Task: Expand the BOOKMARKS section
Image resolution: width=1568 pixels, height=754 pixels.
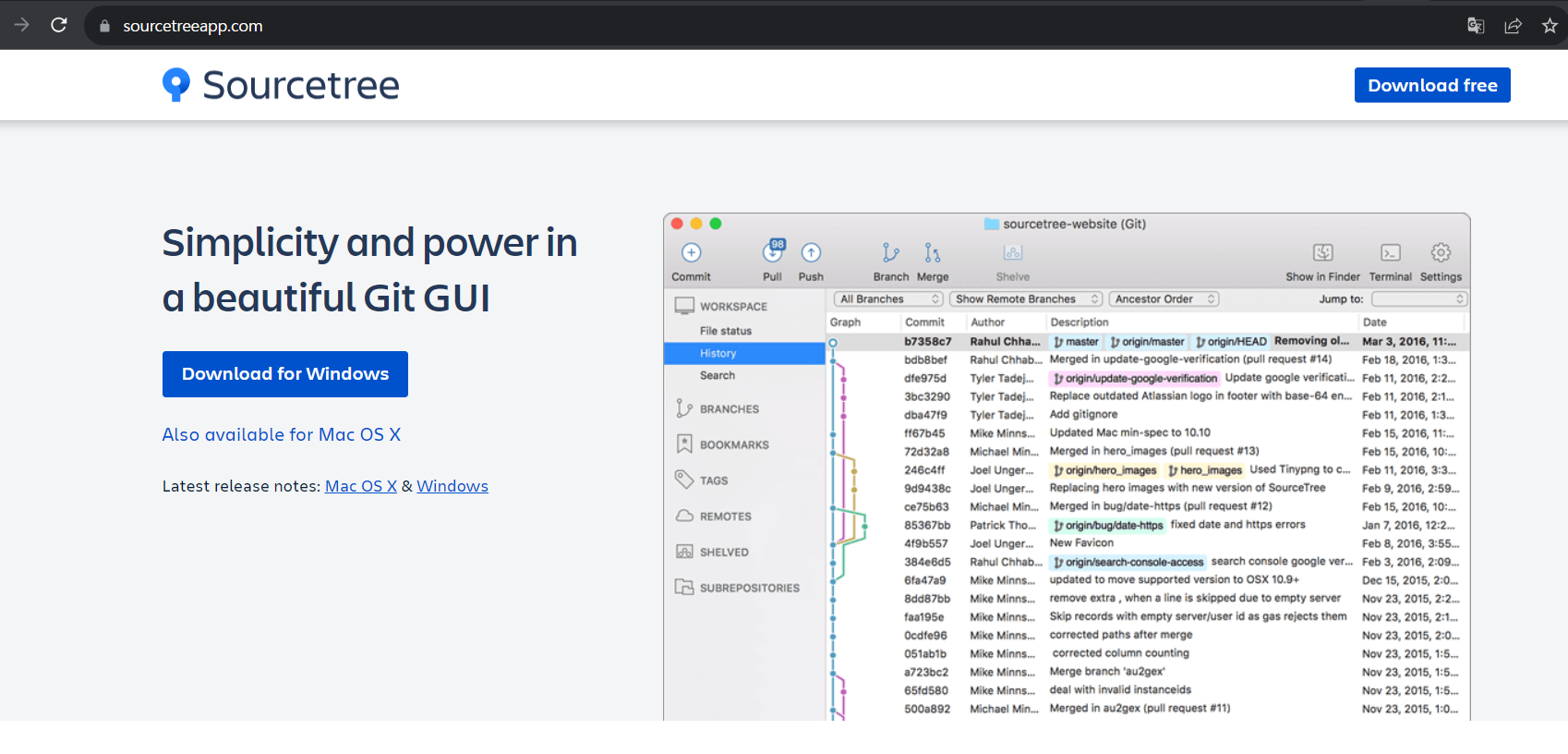Action: (x=734, y=445)
